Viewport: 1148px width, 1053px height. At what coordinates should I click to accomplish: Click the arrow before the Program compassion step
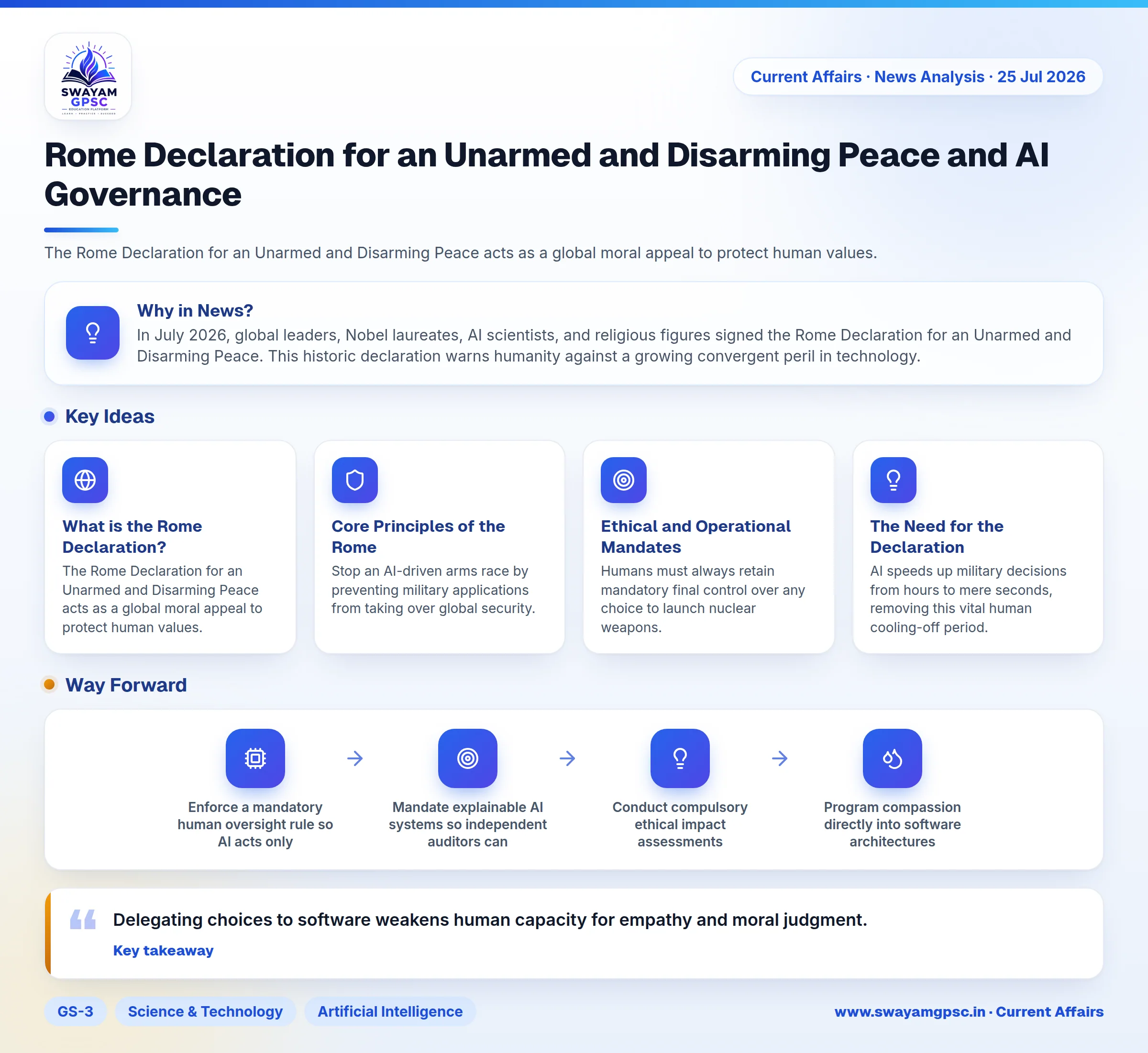pyautogui.click(x=779, y=758)
